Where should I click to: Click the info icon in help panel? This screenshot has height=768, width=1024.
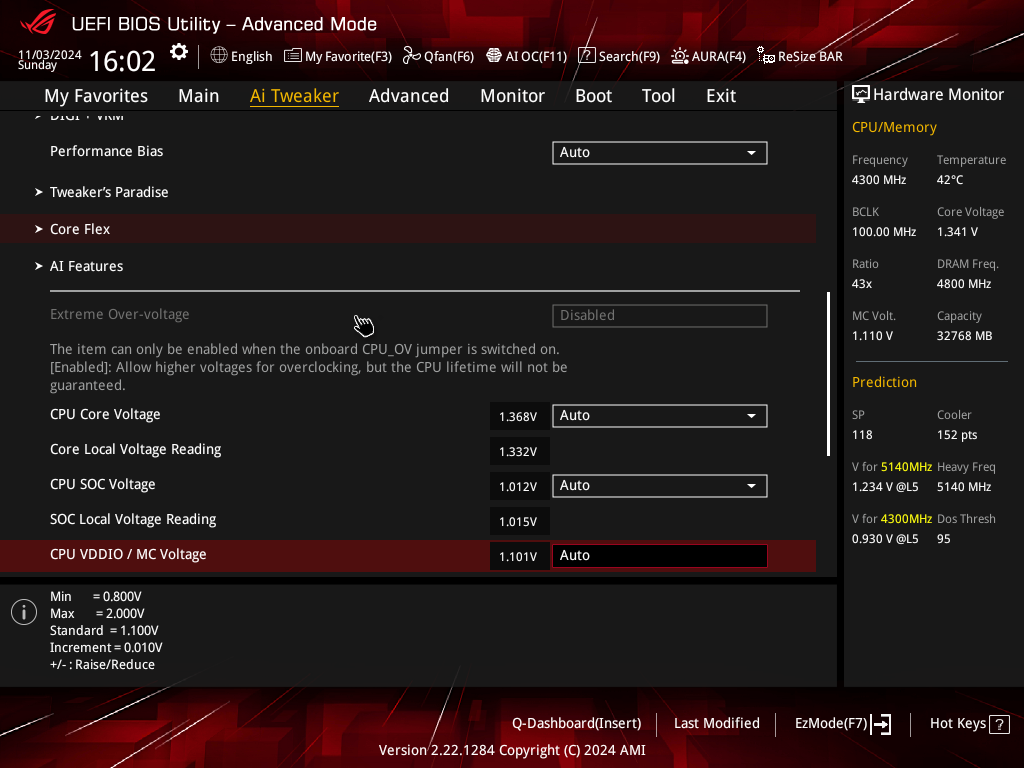pos(24,612)
